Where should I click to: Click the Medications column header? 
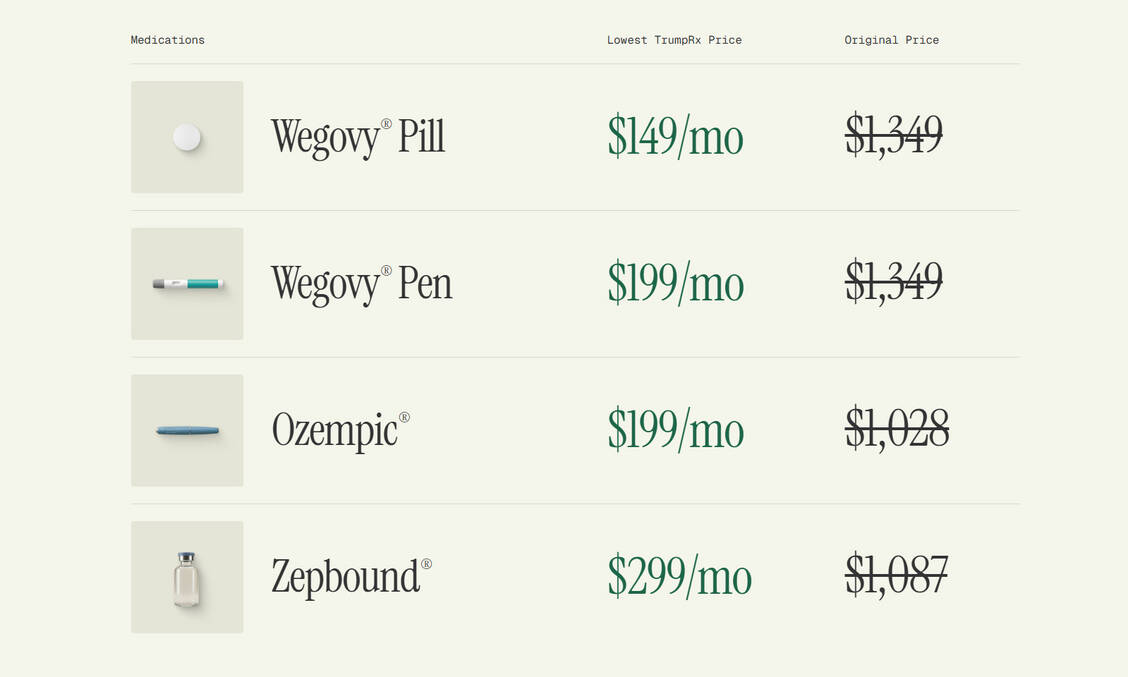tap(167, 40)
